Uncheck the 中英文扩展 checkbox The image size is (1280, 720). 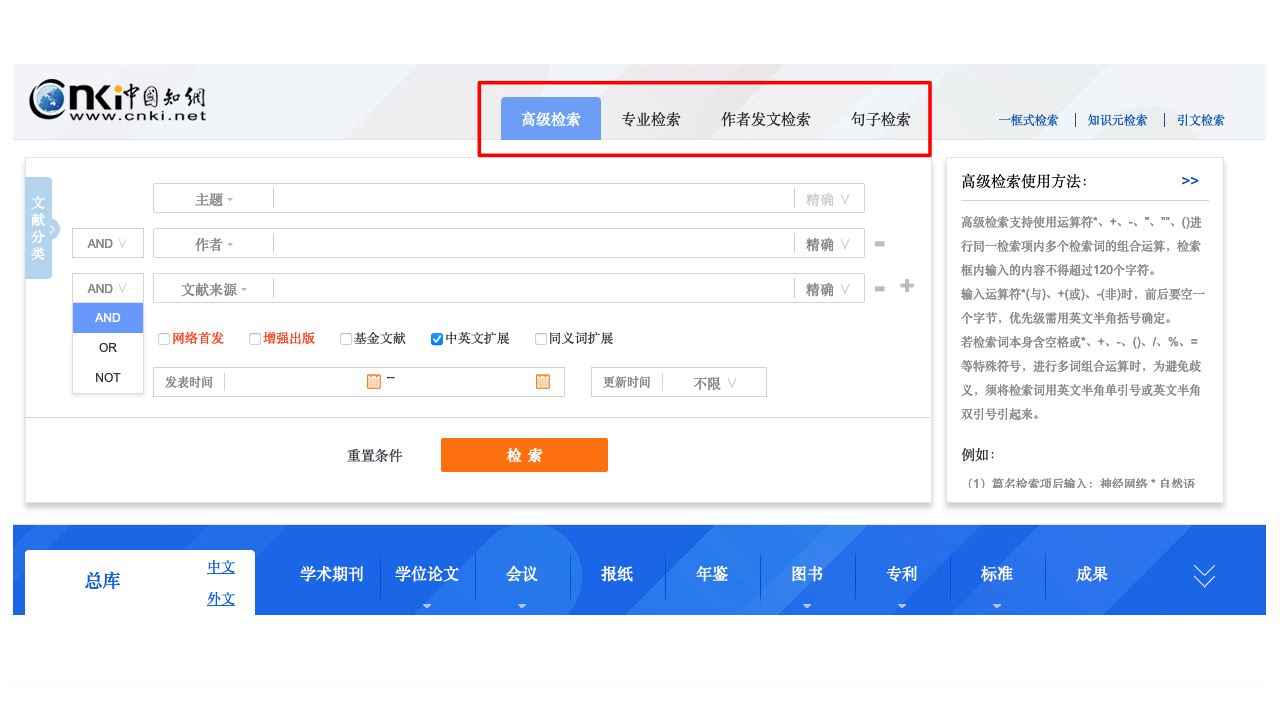tap(437, 339)
